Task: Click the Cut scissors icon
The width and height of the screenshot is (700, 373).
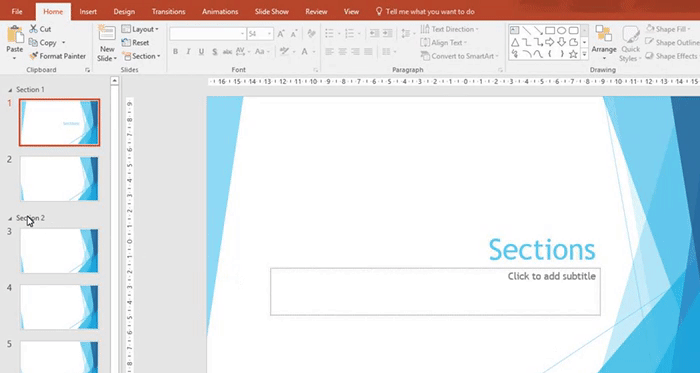Action: pyautogui.click(x=33, y=29)
